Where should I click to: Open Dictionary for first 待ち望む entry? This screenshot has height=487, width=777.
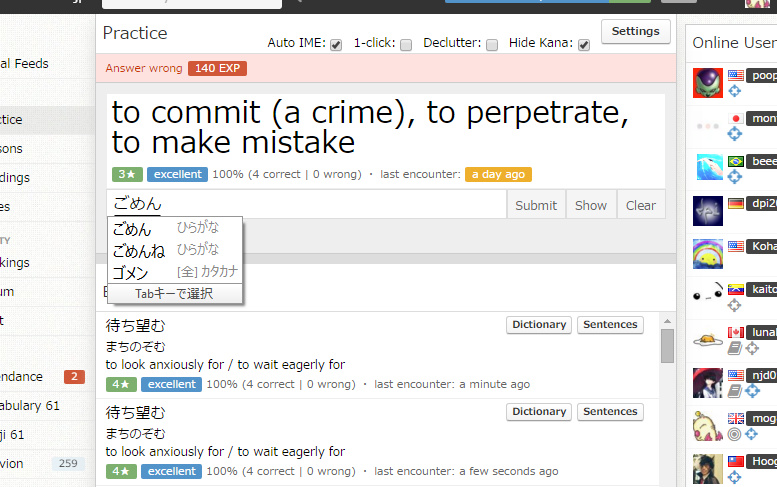[x=538, y=325]
